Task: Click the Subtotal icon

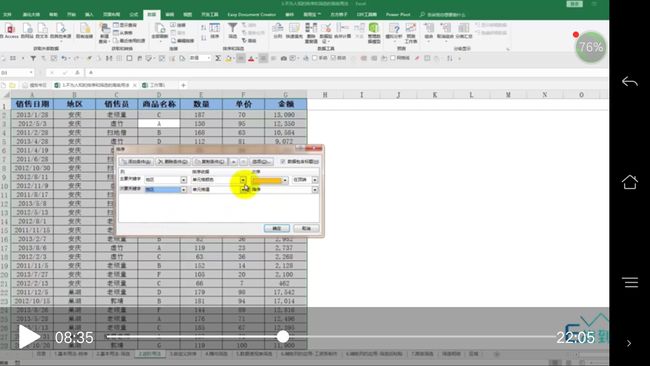Action: tap(463, 28)
